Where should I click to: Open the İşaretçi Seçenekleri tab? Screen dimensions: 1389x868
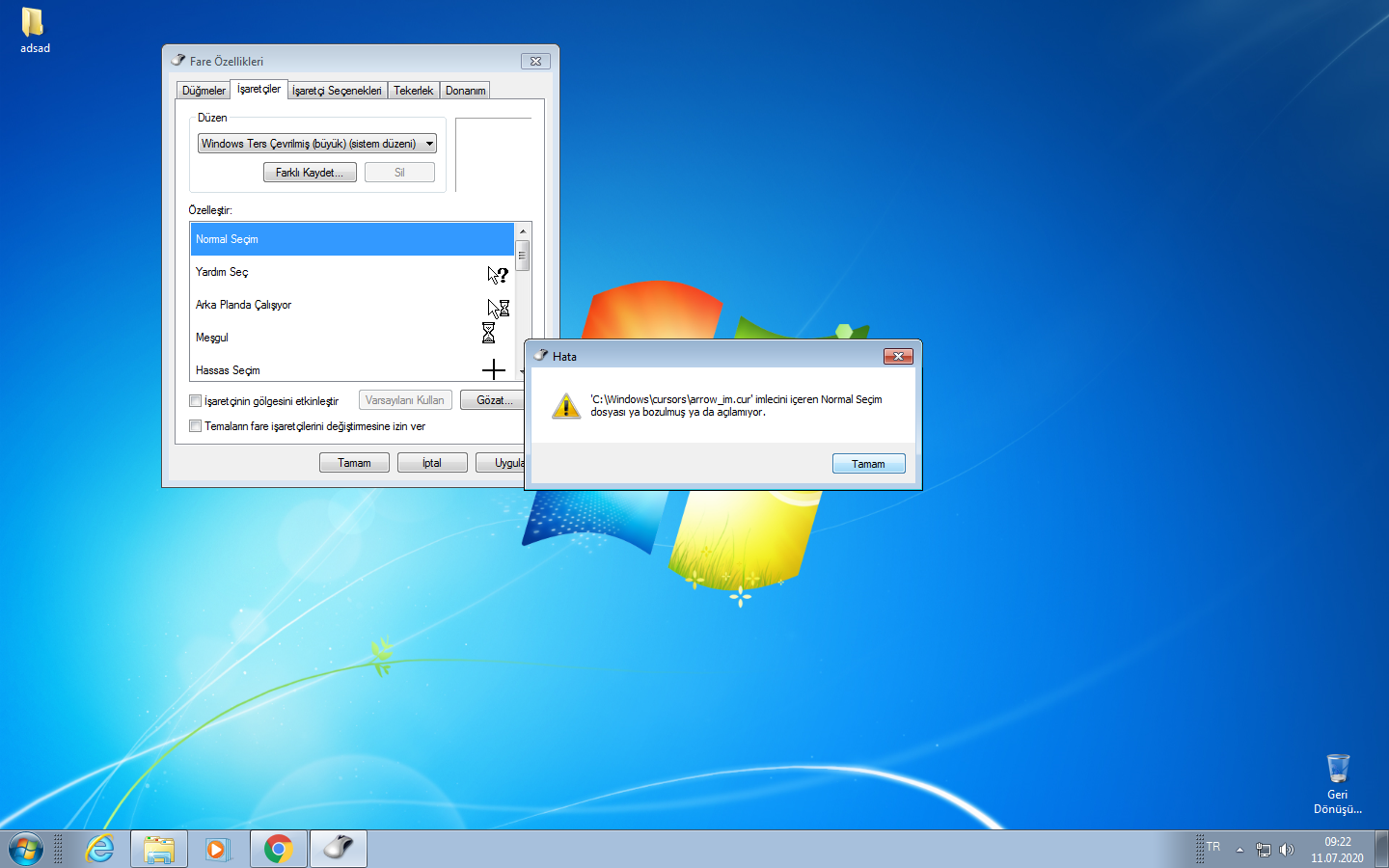coord(337,91)
